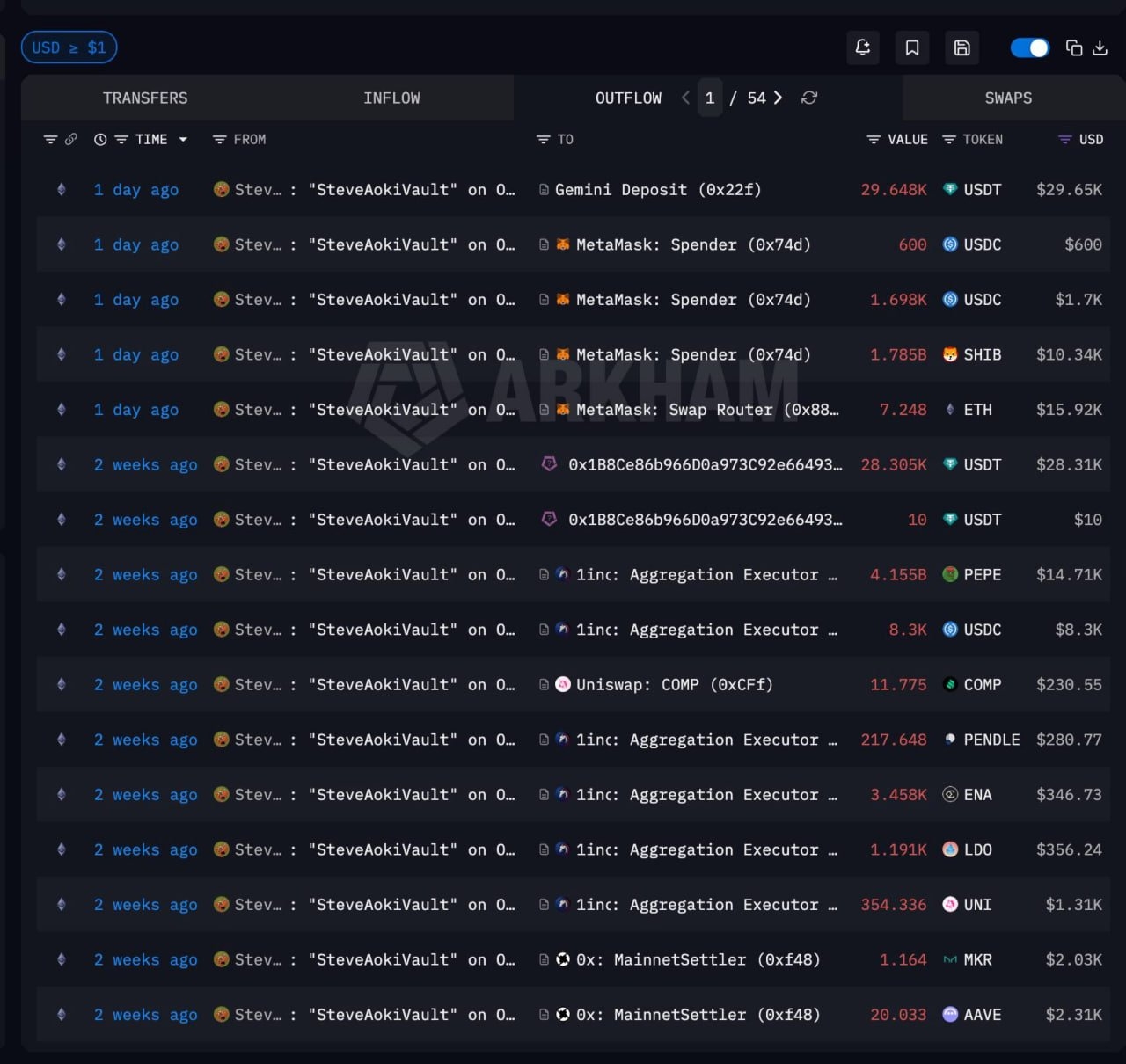Click the link chain icon in header
This screenshot has width=1126, height=1064.
tap(71, 139)
